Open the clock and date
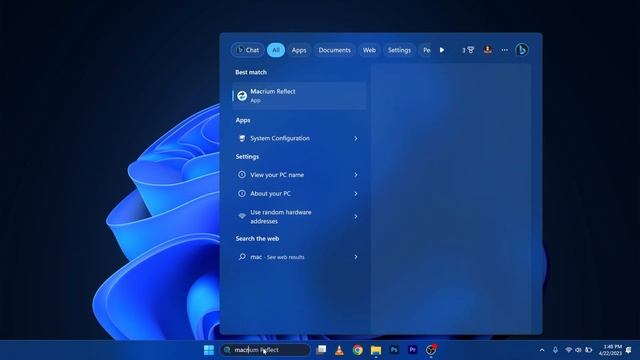This screenshot has height=360, width=640. 610,350
